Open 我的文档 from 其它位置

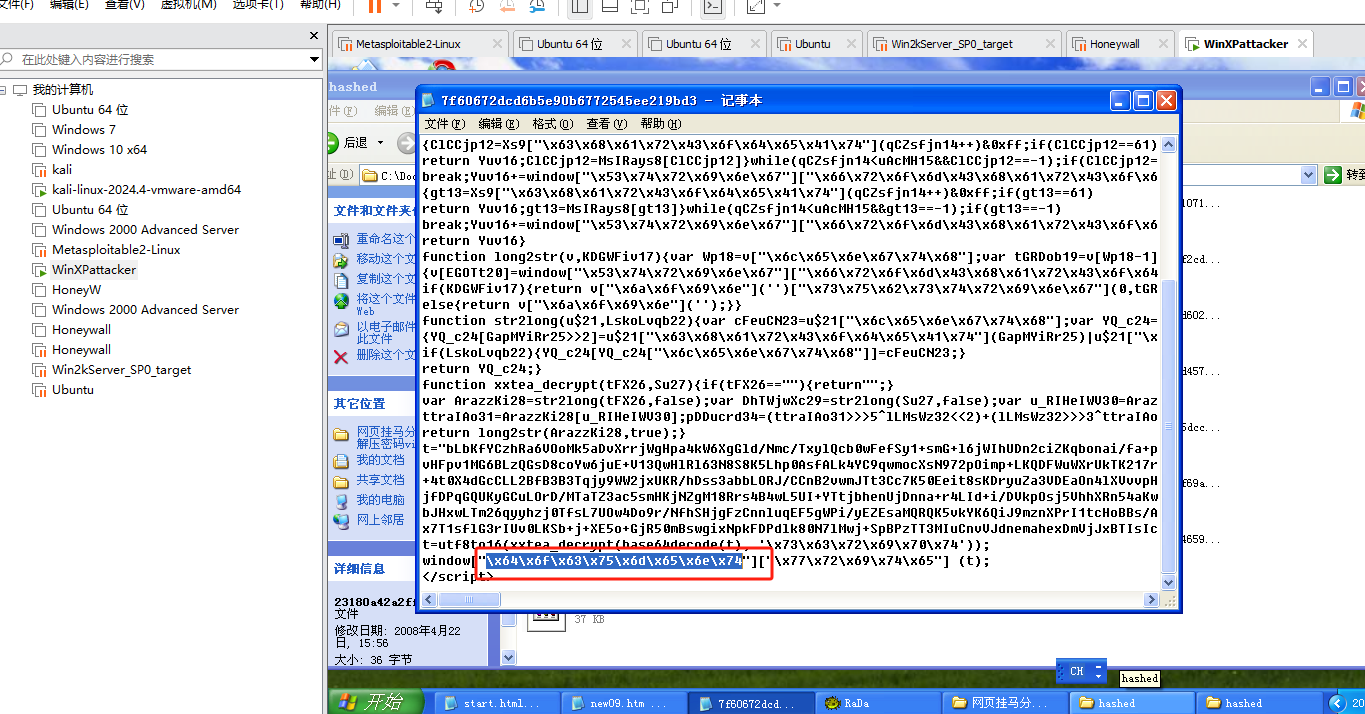click(380, 460)
